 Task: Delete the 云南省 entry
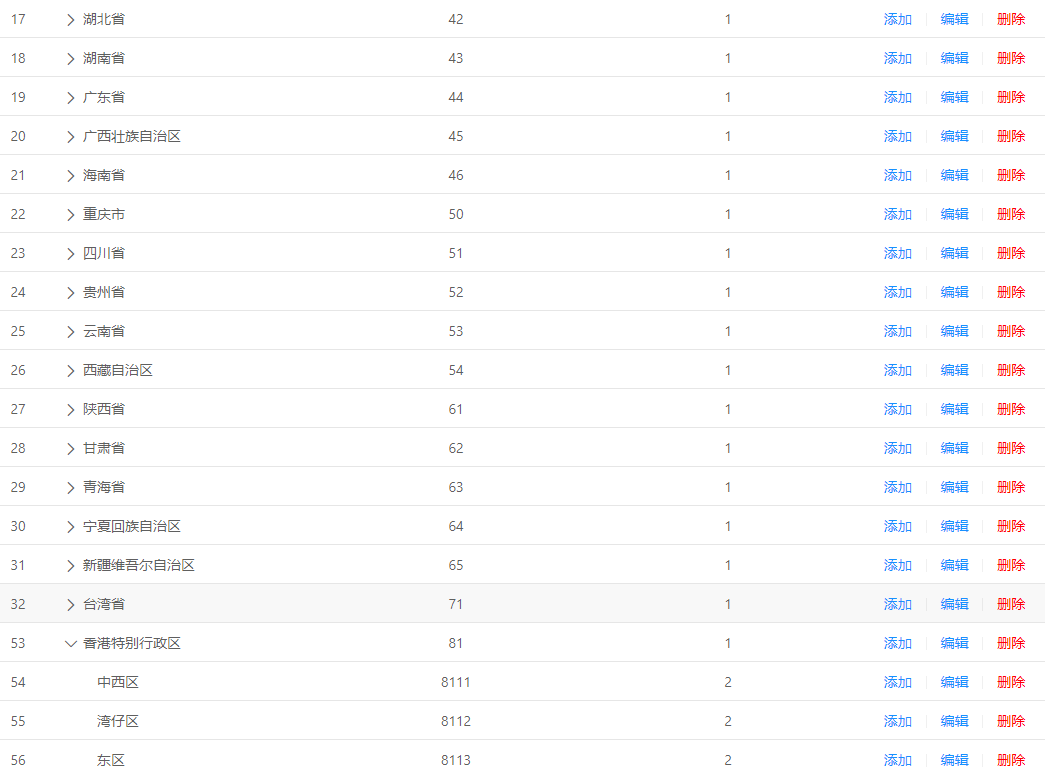point(1011,332)
